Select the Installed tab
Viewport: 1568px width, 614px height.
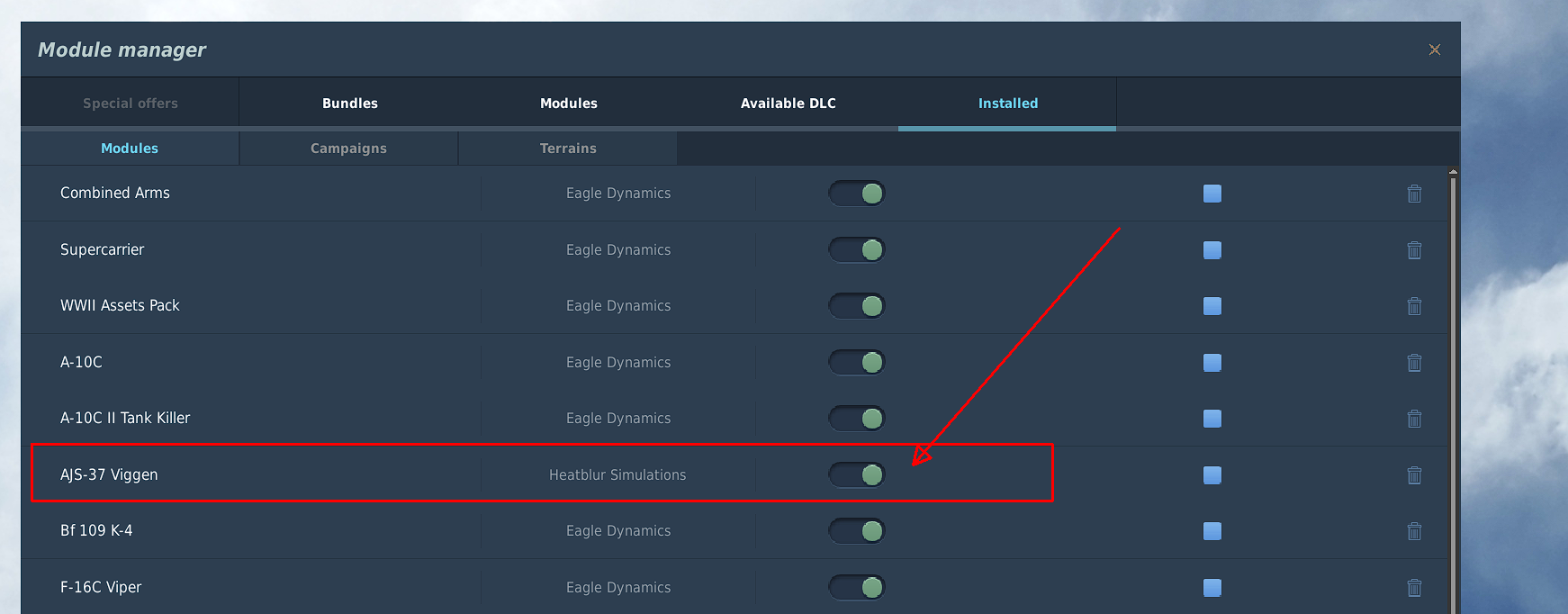[x=1008, y=104]
